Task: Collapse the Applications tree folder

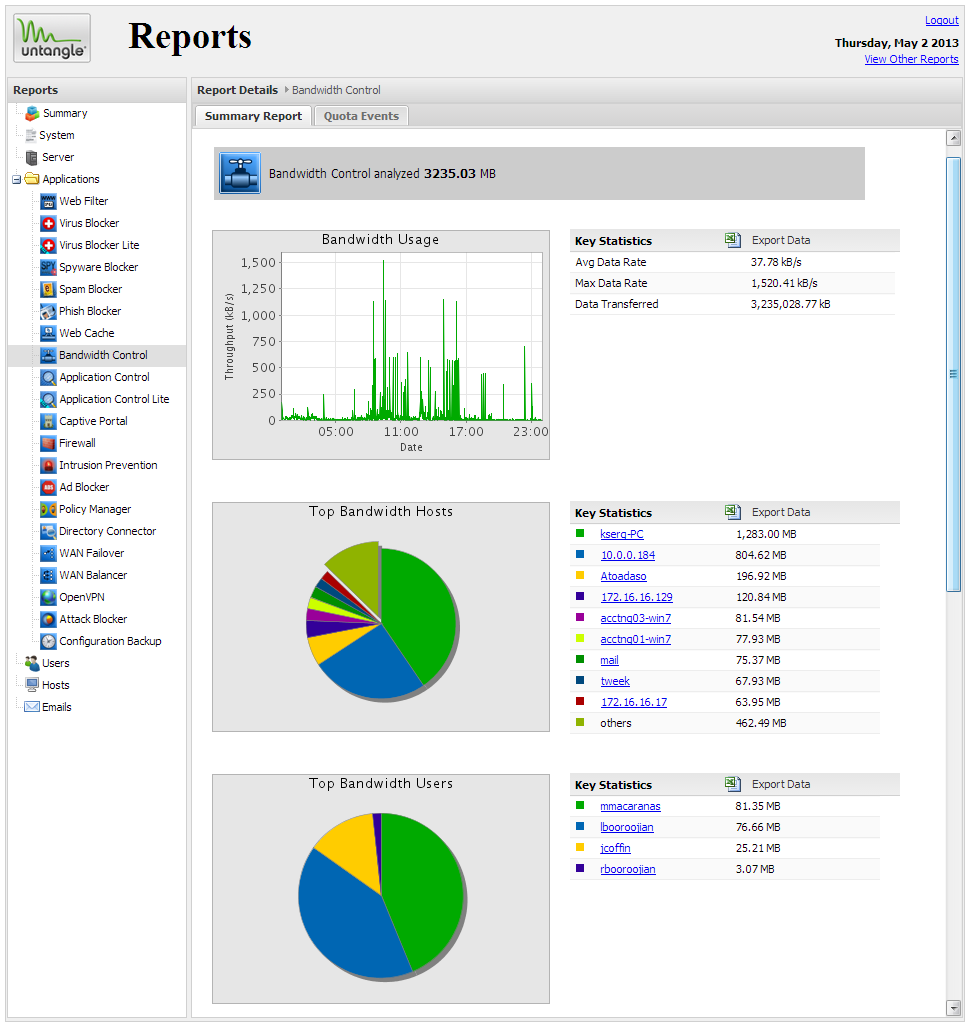Action: pyautogui.click(x=16, y=180)
